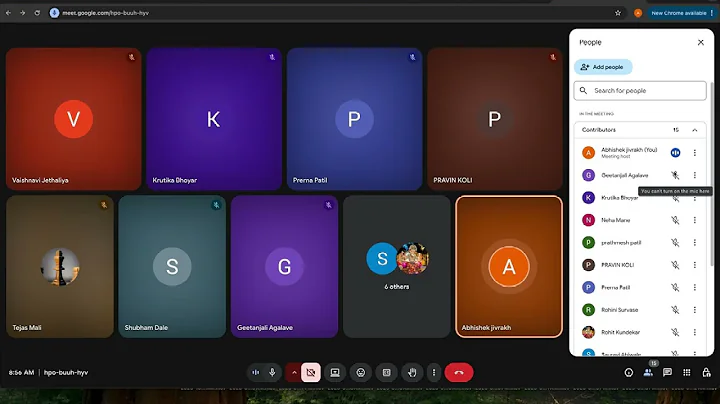Open the emoji reactions button
The image size is (720, 404).
361,372
